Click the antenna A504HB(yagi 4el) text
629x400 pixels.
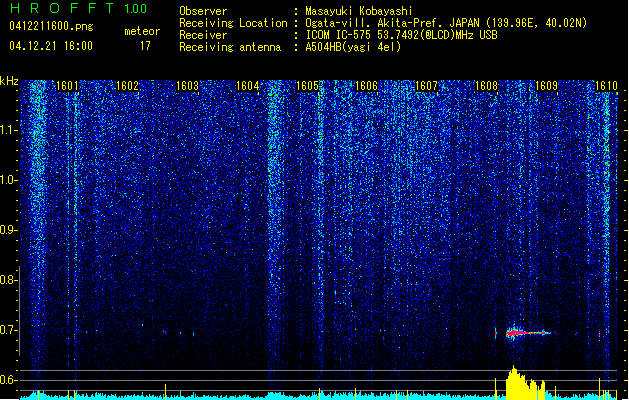(353, 47)
